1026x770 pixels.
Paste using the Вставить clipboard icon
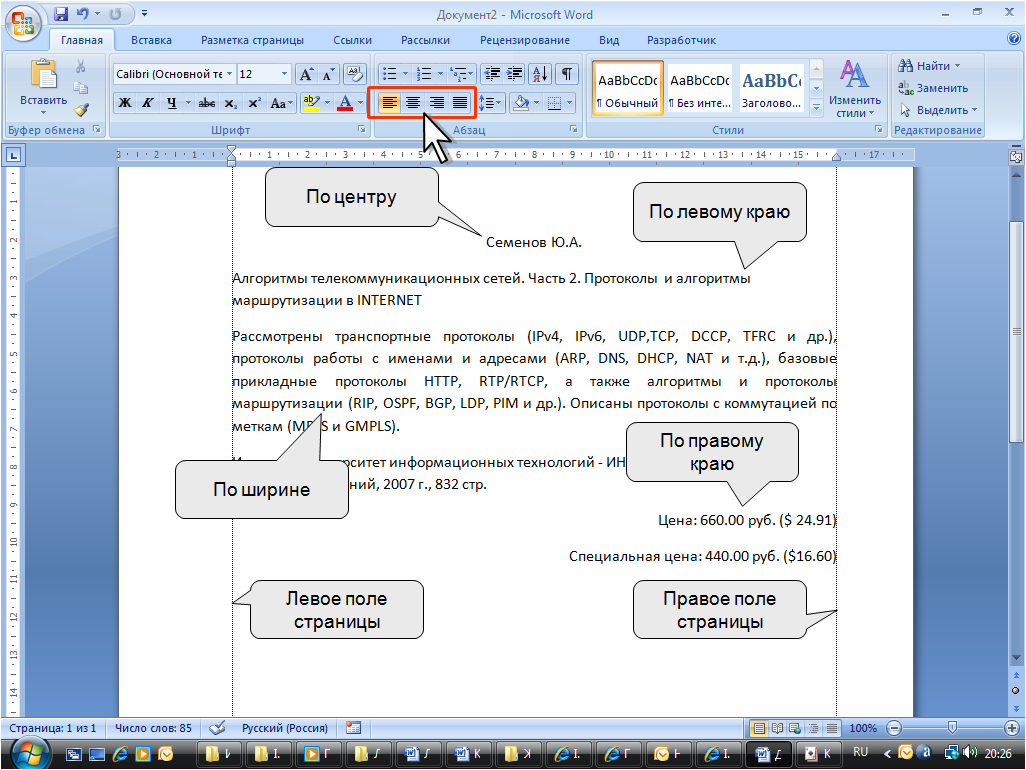coord(44,74)
